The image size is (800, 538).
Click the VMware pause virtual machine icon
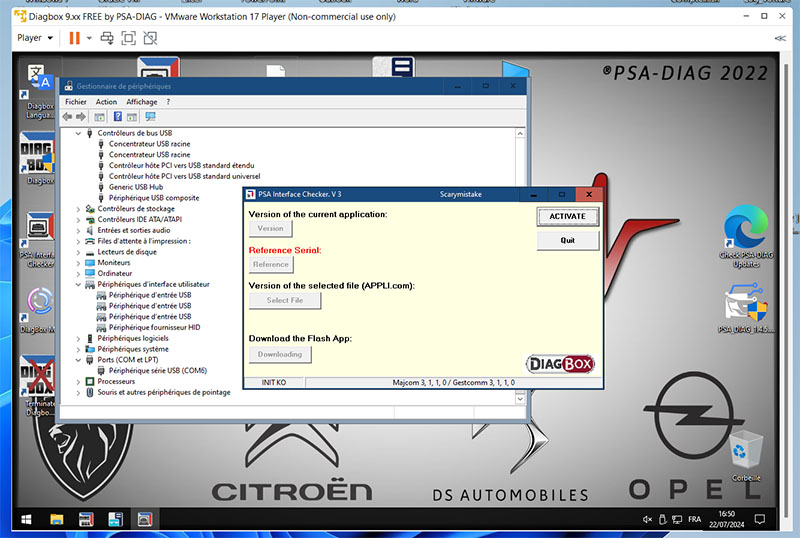tap(74, 38)
